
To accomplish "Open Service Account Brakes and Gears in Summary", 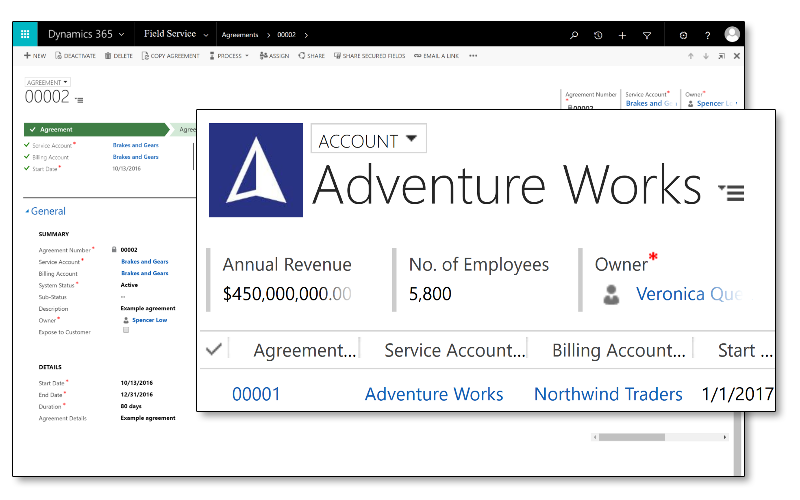I will click(144, 261).
